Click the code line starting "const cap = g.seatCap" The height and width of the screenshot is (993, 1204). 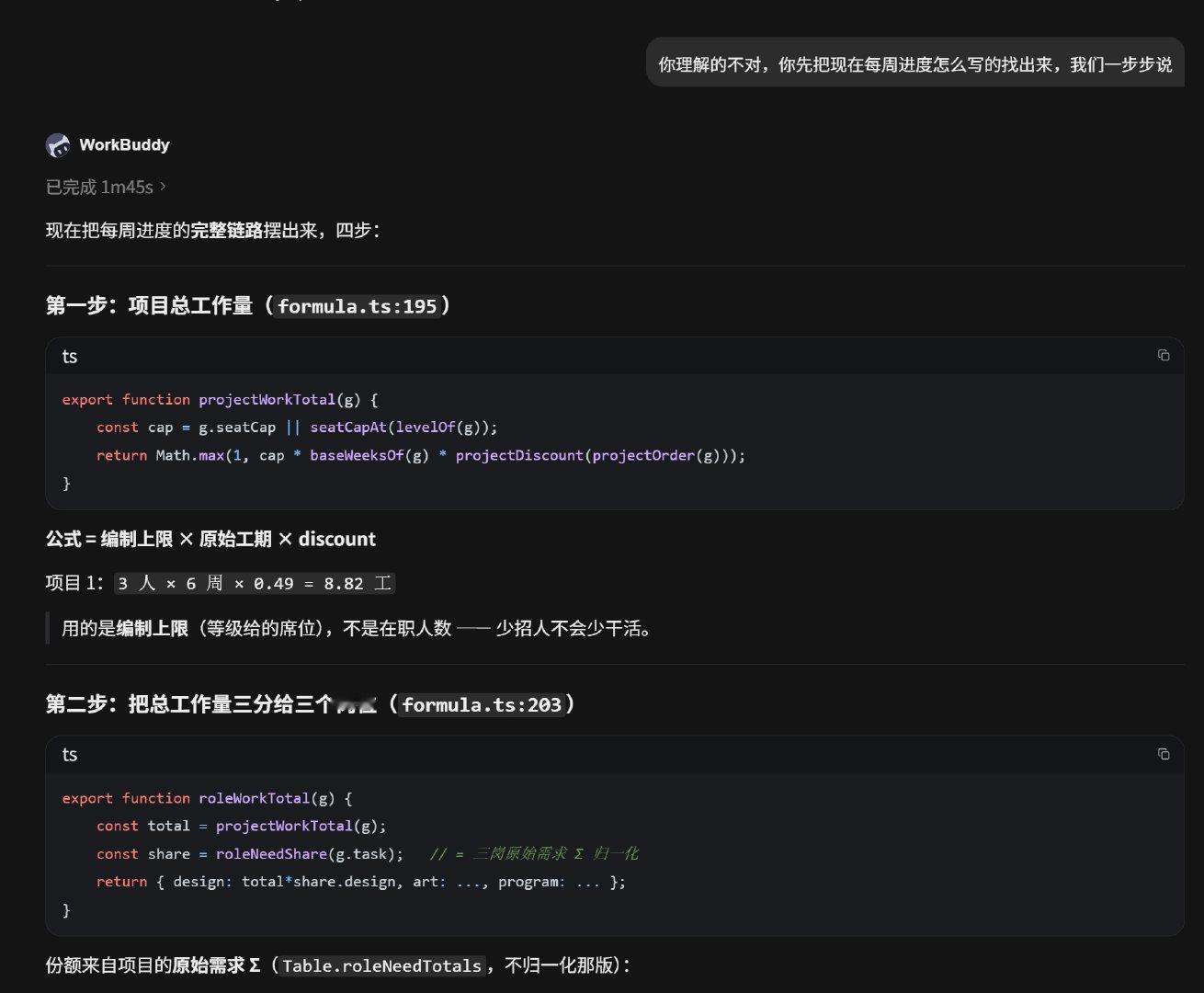(297, 428)
